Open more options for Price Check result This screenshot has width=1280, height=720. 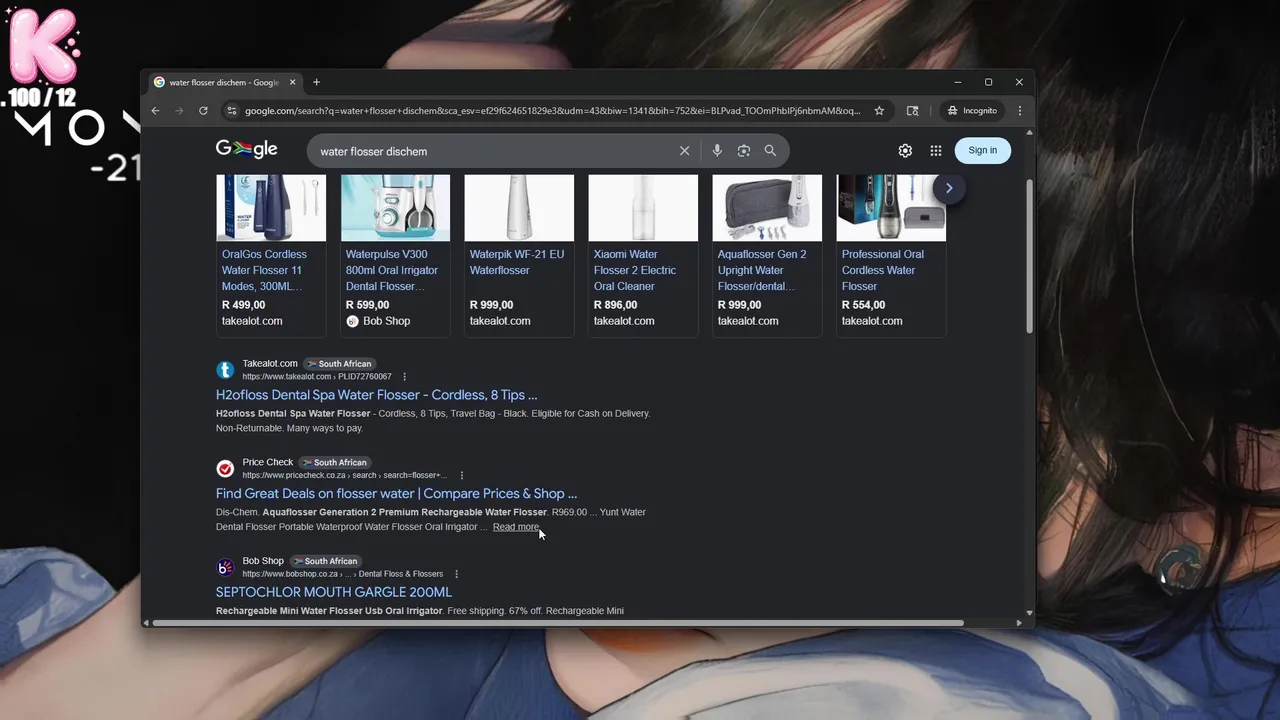(461, 476)
